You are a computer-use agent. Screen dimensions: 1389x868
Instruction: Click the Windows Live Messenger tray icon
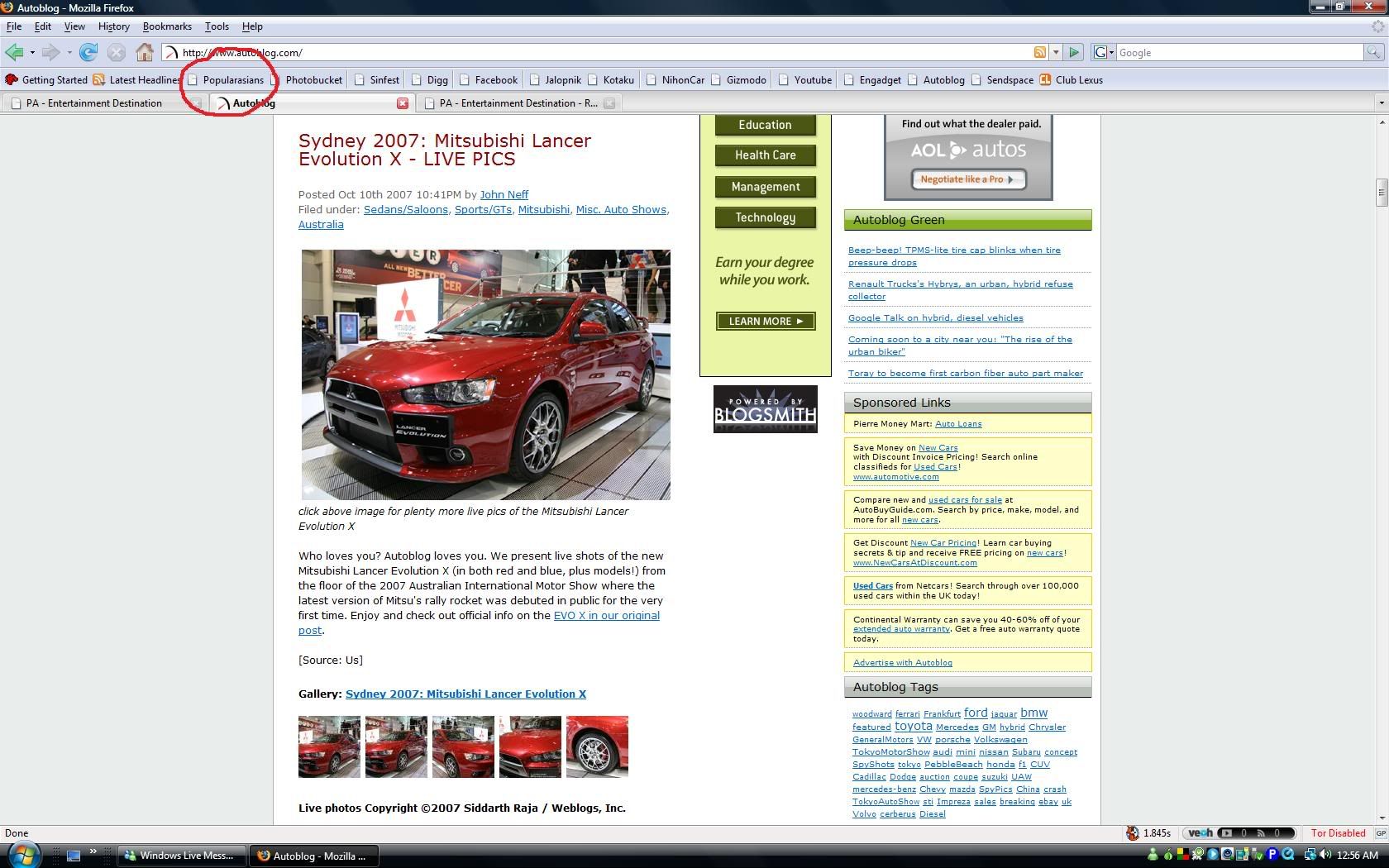(1153, 855)
